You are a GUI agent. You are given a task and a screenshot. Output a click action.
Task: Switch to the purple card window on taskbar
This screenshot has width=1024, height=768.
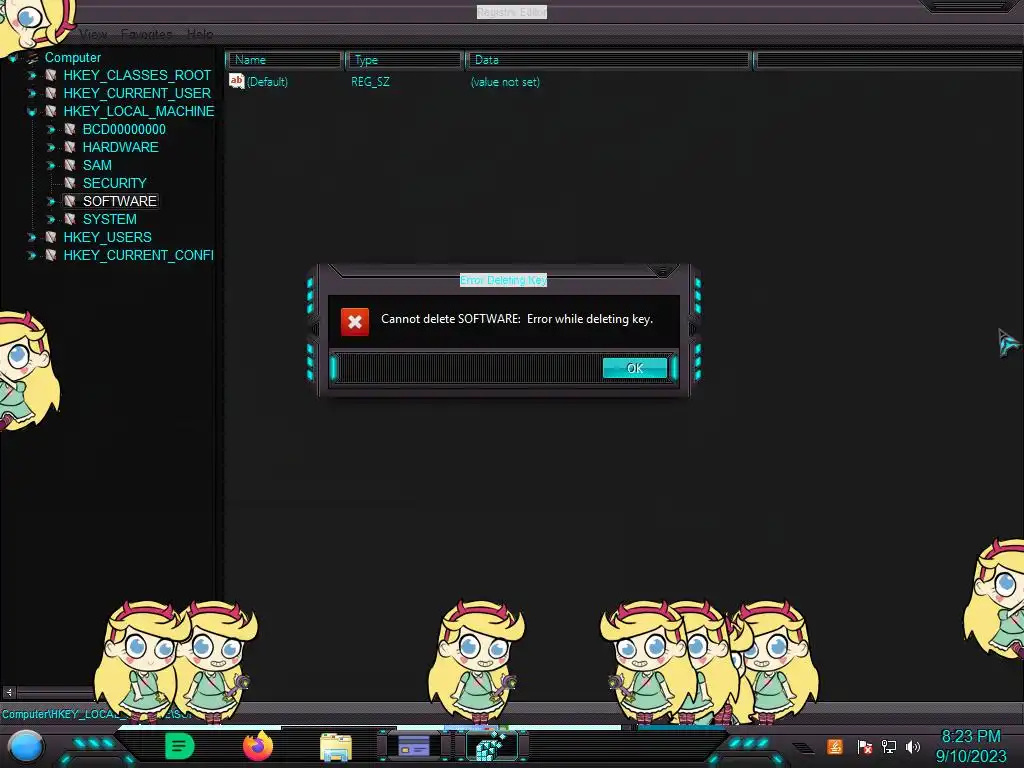click(414, 746)
